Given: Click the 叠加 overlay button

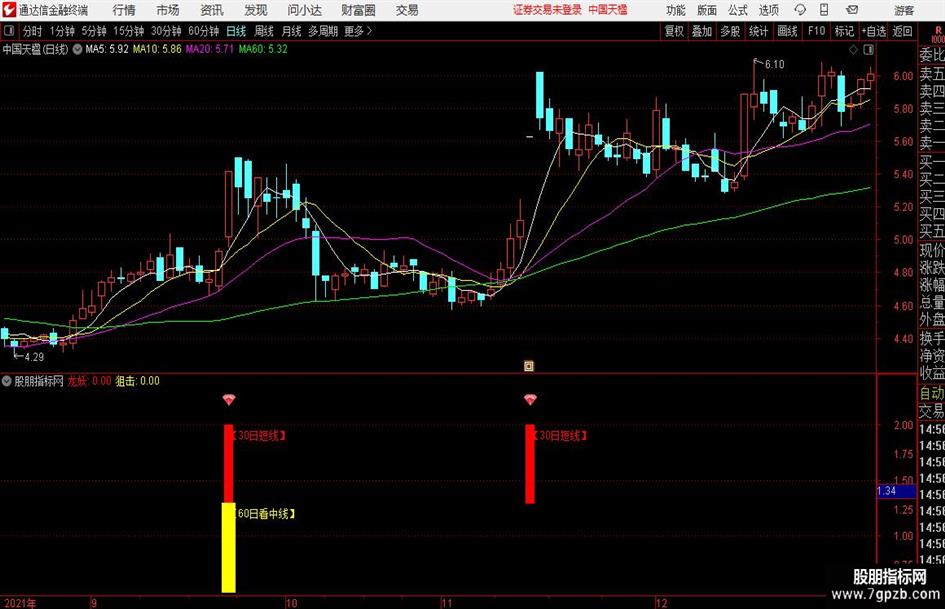Looking at the screenshot, I should 702,31.
